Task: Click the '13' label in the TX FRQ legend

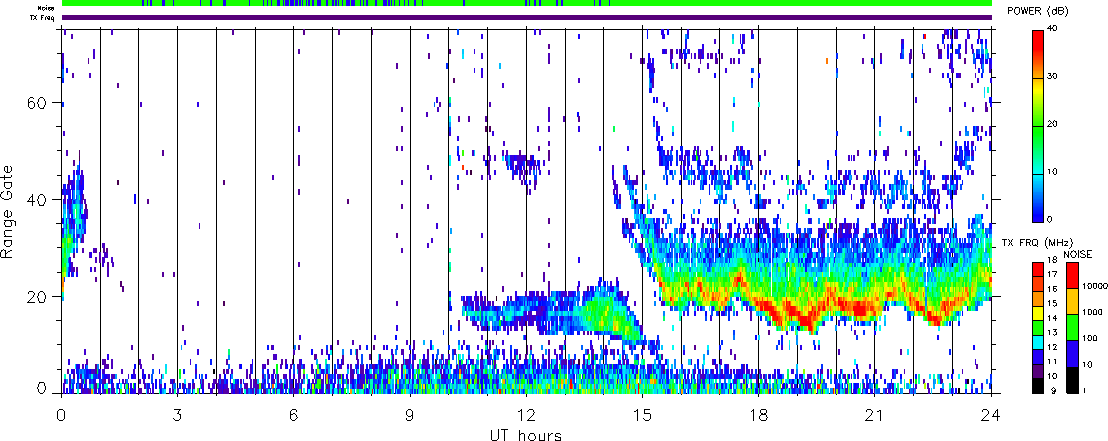Action: [x=1052, y=332]
